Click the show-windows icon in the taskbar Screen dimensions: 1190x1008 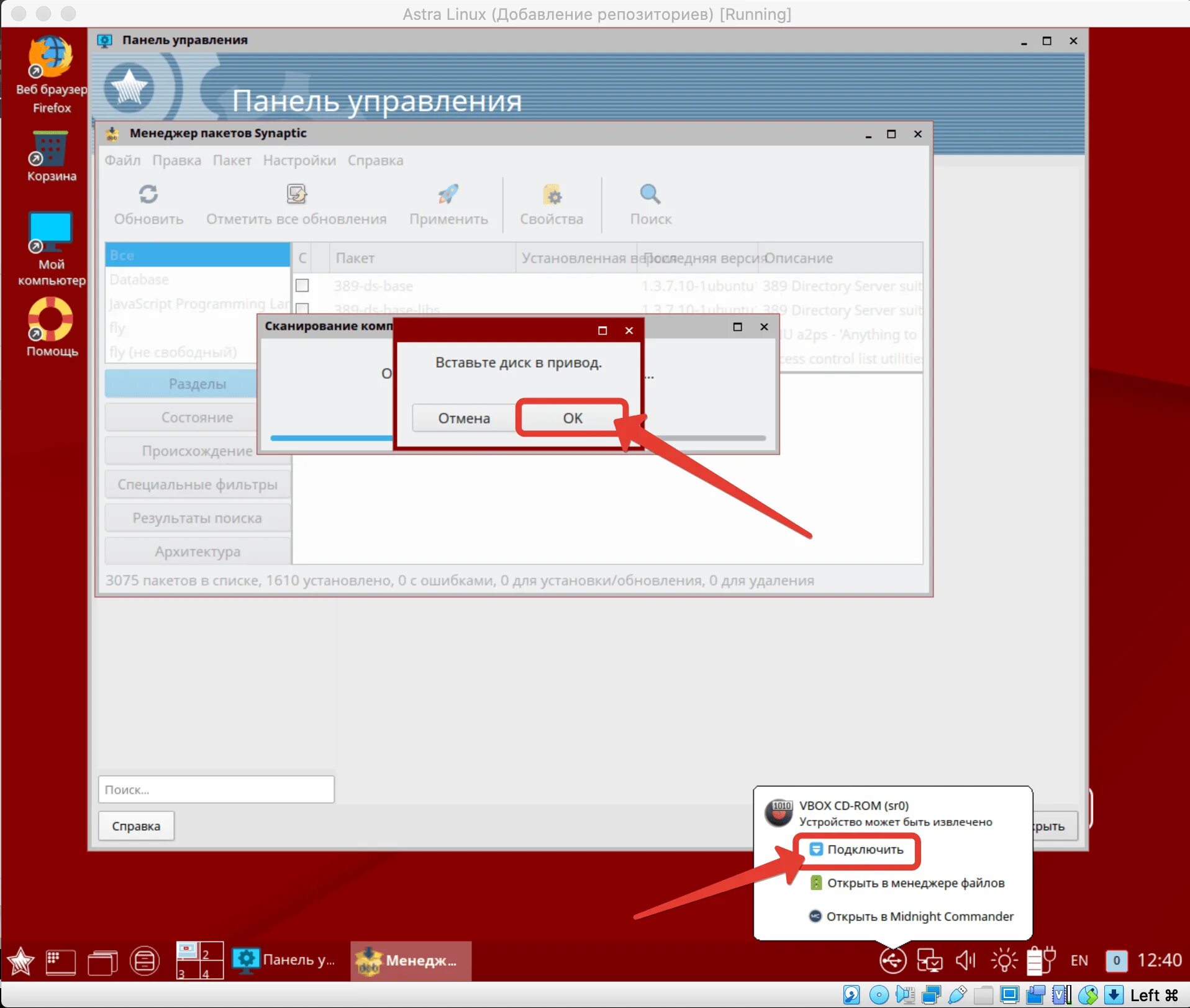(x=102, y=961)
